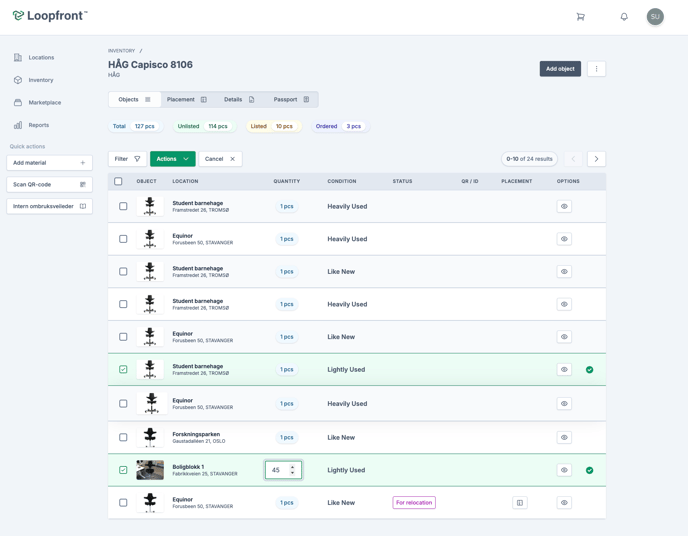688x536 pixels.
Task: Check Equinor For relocation row checkbox
Action: click(x=123, y=503)
